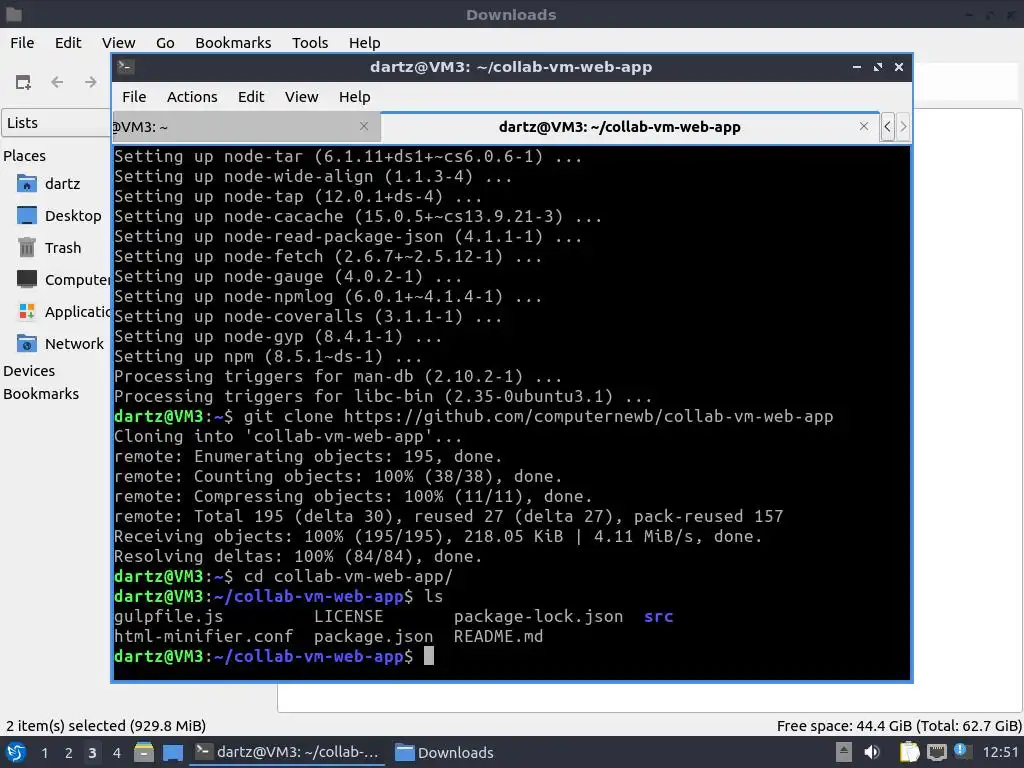Click 'src' in the ls output
The width and height of the screenshot is (1024, 768).
pyautogui.click(x=658, y=616)
